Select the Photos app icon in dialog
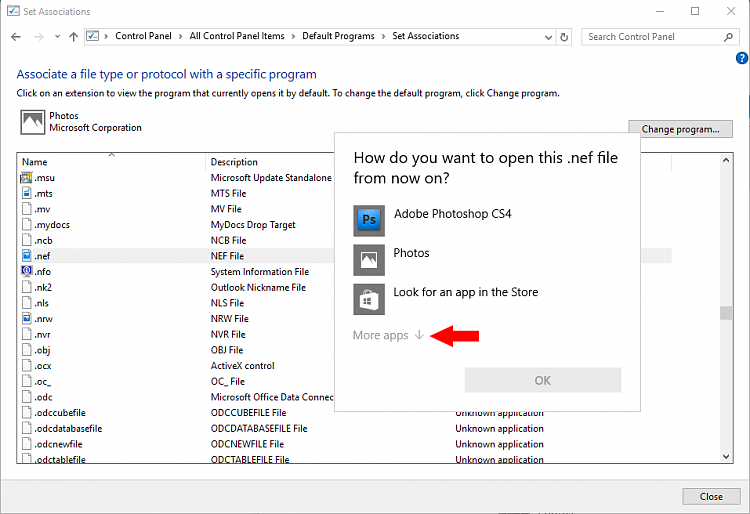The height and width of the screenshot is (514, 750). pos(369,260)
